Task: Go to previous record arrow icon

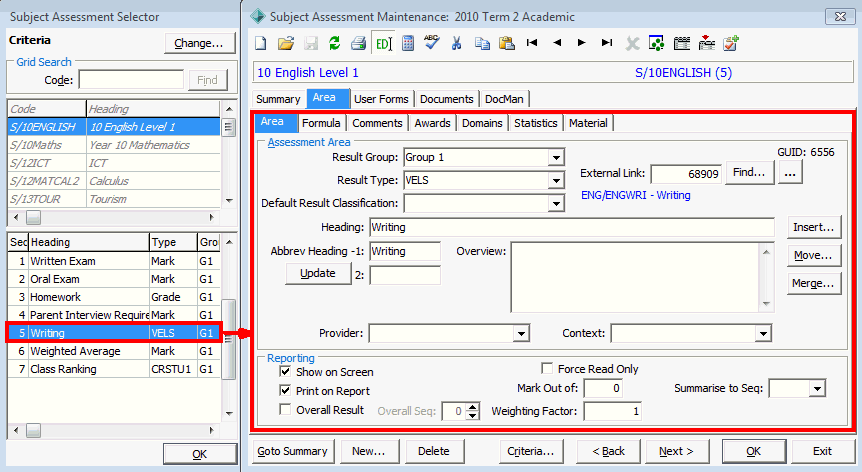Action: (x=557, y=42)
